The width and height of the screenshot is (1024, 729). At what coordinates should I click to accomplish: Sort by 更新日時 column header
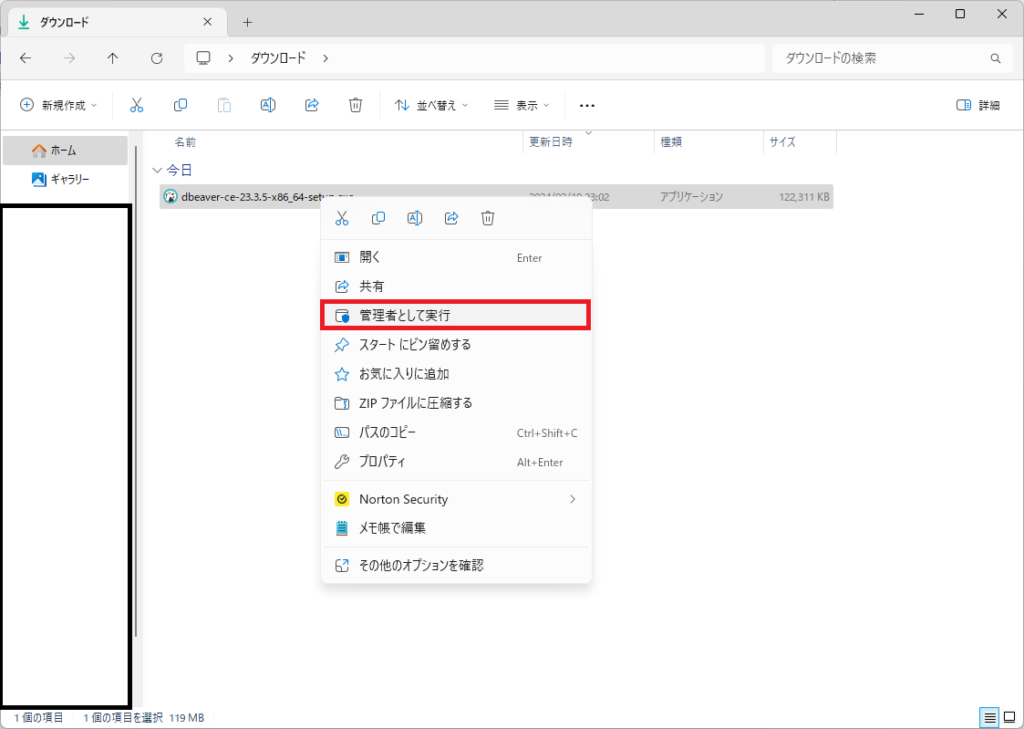click(551, 142)
